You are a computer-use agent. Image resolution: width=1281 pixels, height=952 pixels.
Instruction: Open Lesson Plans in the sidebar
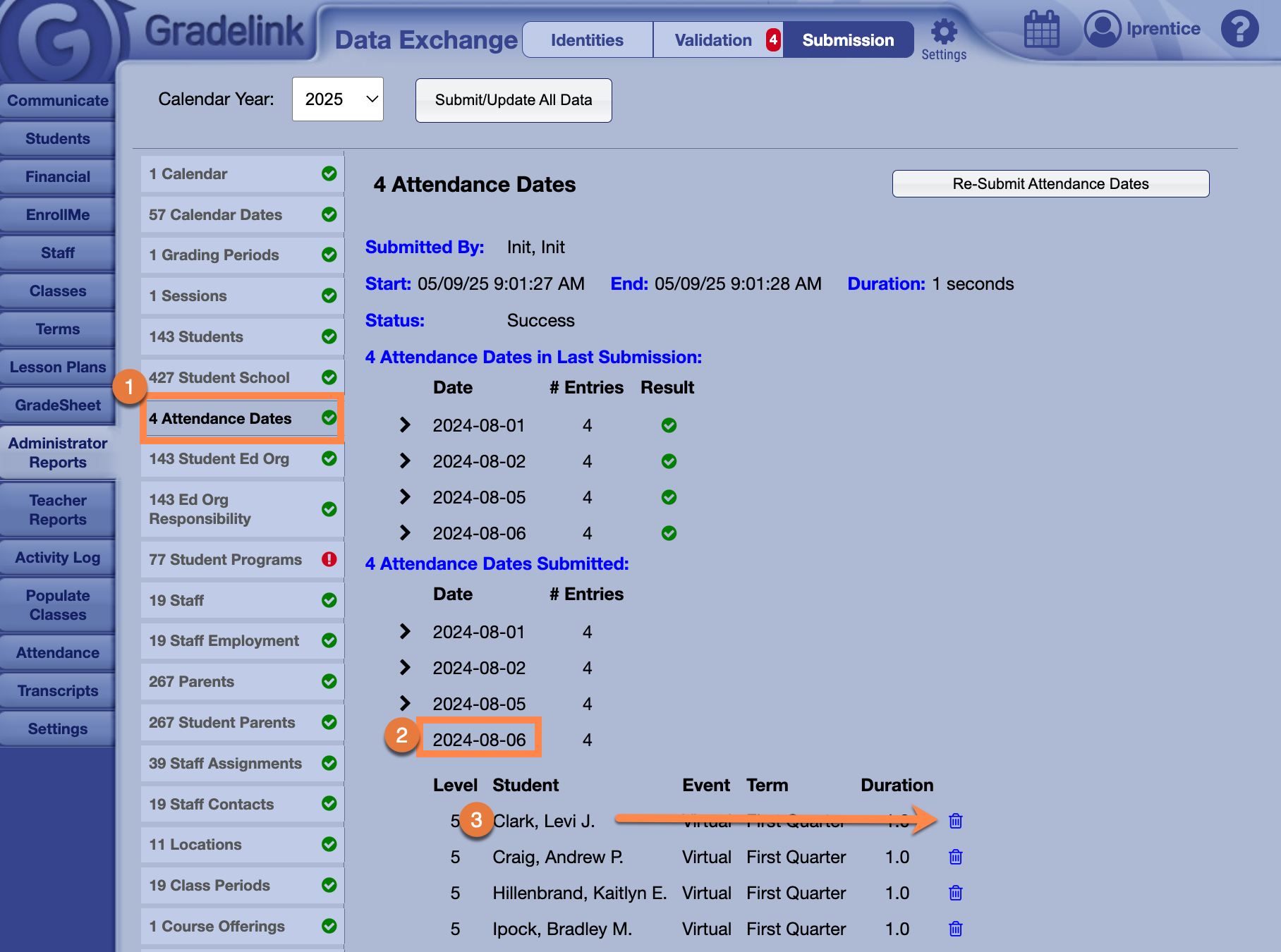[58, 367]
